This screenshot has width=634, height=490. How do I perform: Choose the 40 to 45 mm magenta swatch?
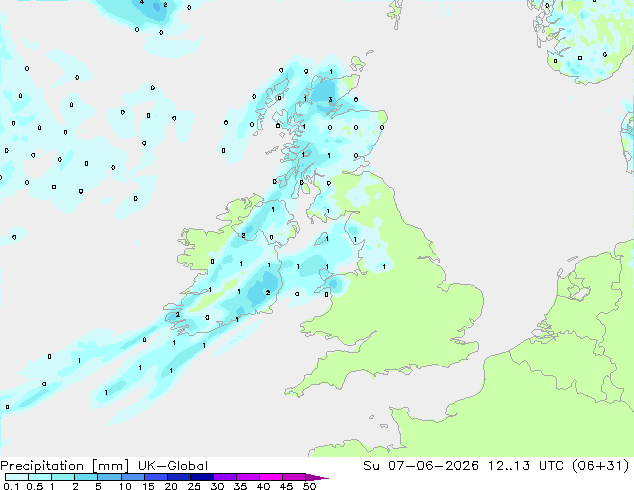point(271,477)
